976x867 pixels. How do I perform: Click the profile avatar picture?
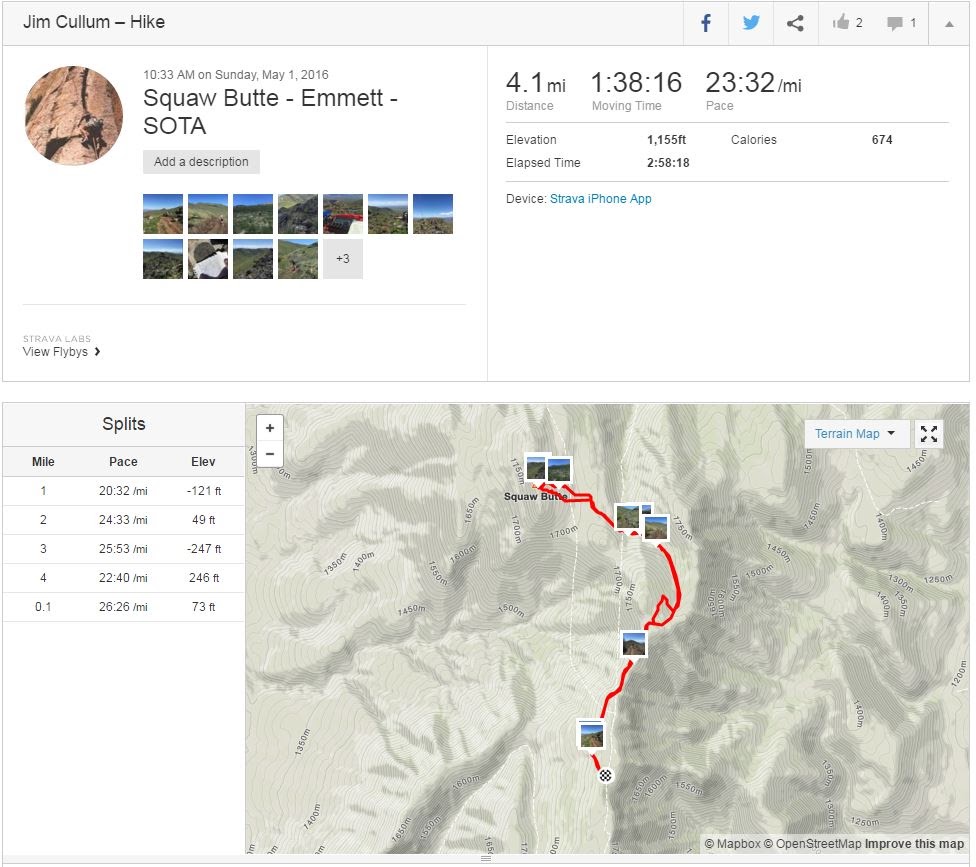pyautogui.click(x=74, y=116)
